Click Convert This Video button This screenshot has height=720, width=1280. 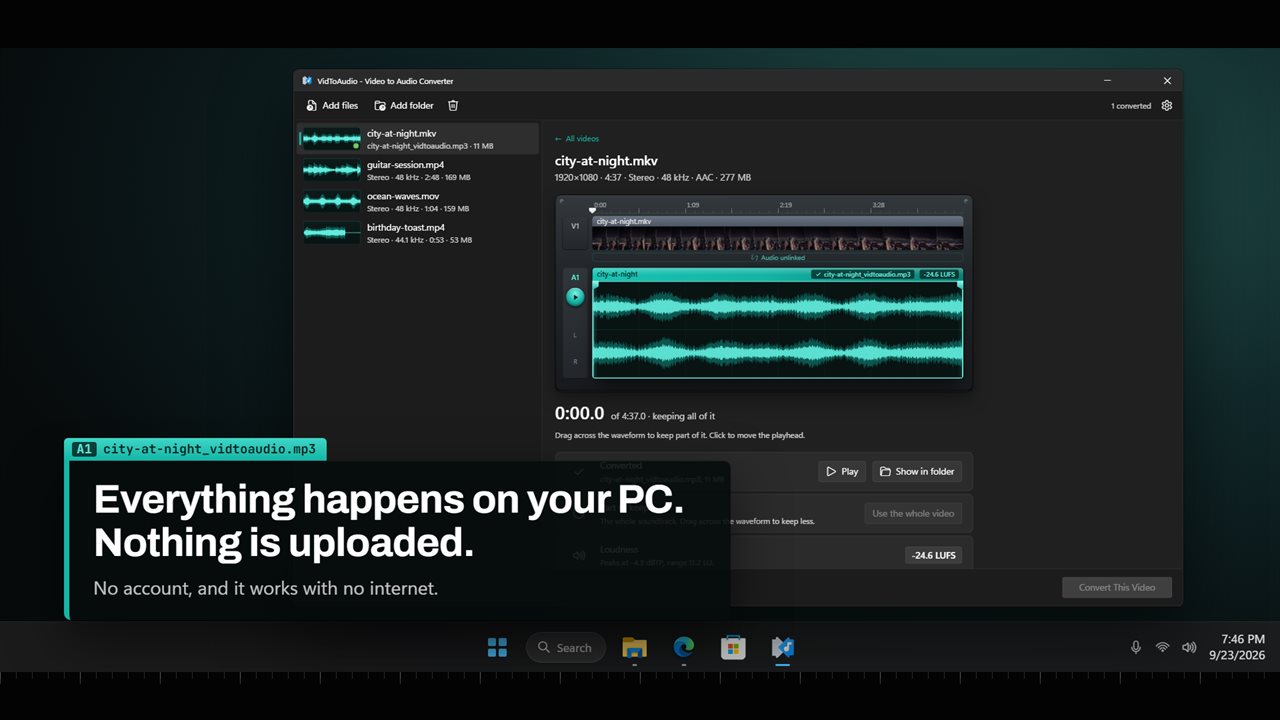(x=1117, y=587)
